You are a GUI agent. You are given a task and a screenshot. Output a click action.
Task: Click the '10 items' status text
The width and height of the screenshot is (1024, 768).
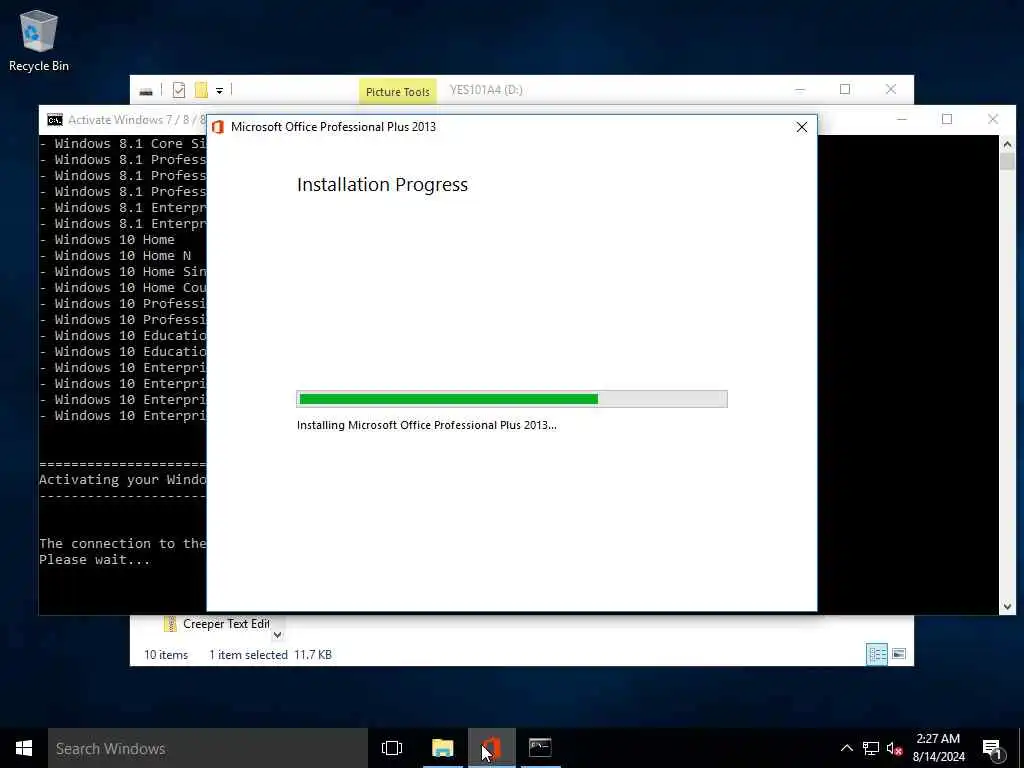166,655
